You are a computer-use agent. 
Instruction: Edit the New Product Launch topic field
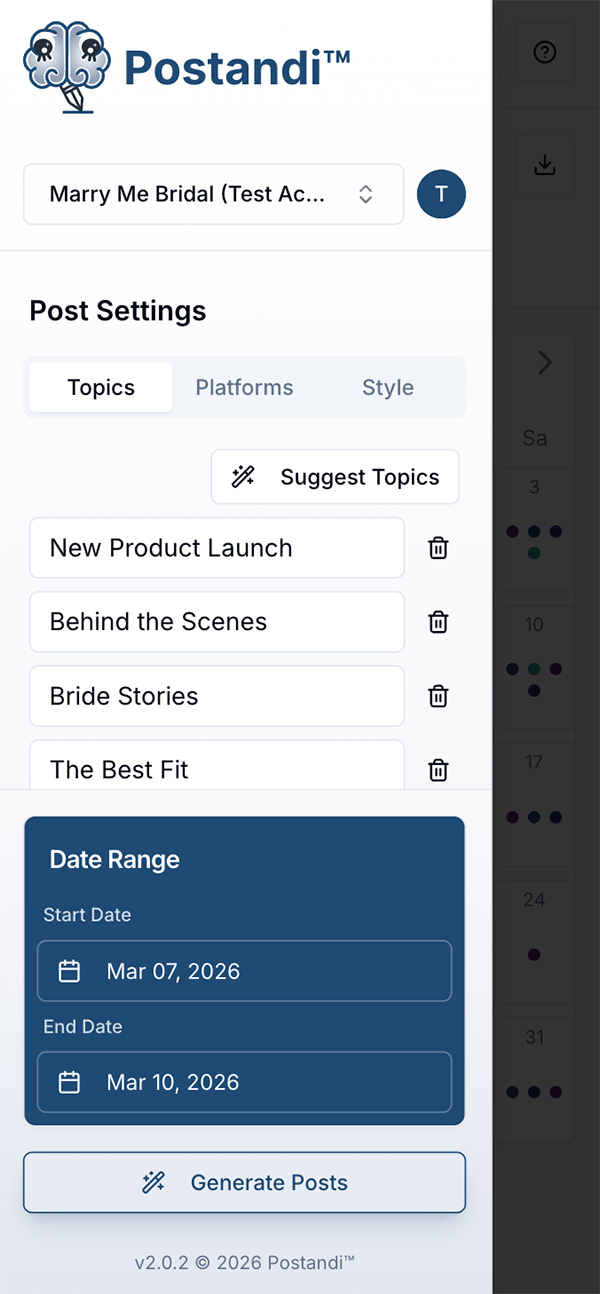click(217, 548)
